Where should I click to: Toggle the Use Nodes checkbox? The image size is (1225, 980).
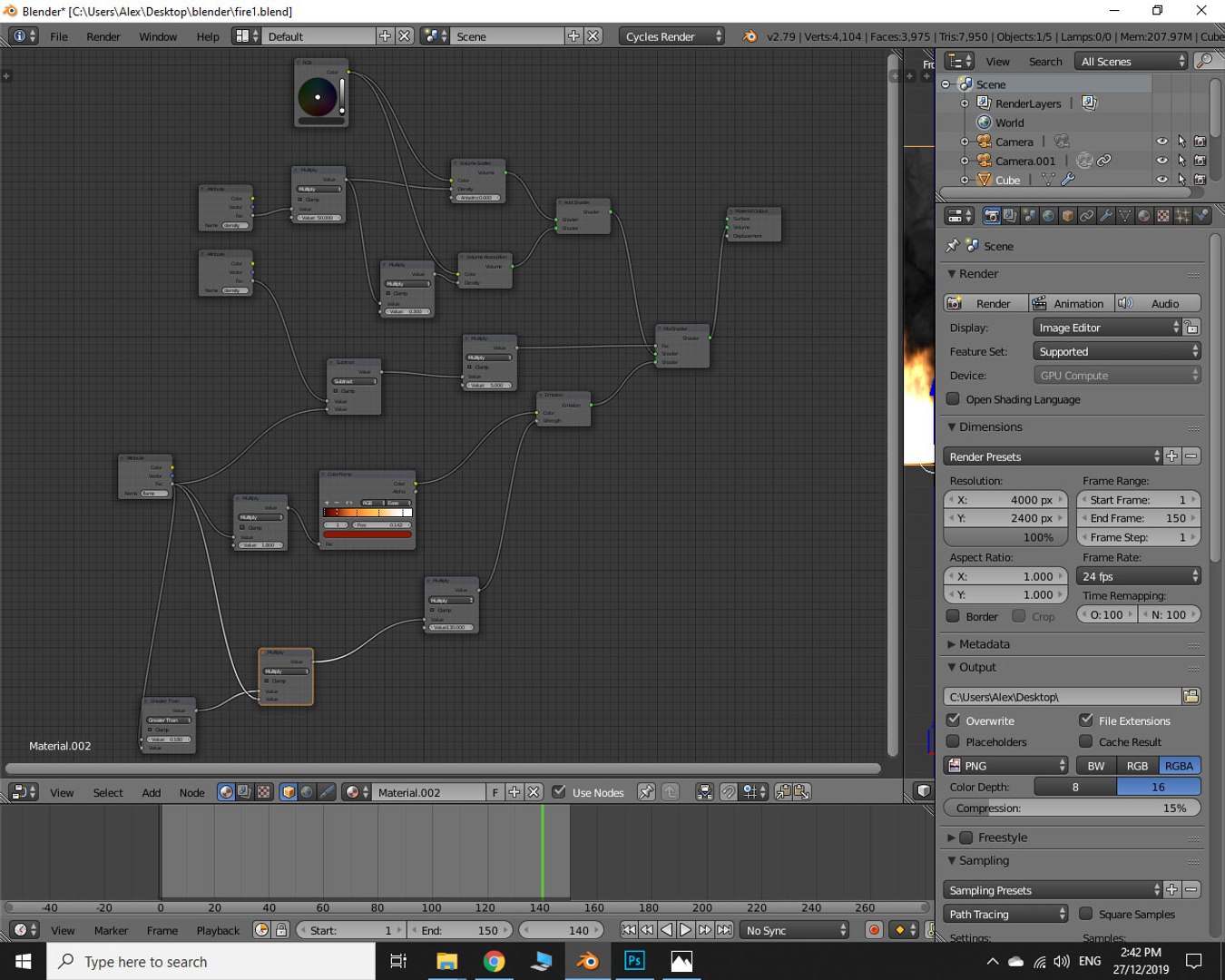tap(559, 791)
